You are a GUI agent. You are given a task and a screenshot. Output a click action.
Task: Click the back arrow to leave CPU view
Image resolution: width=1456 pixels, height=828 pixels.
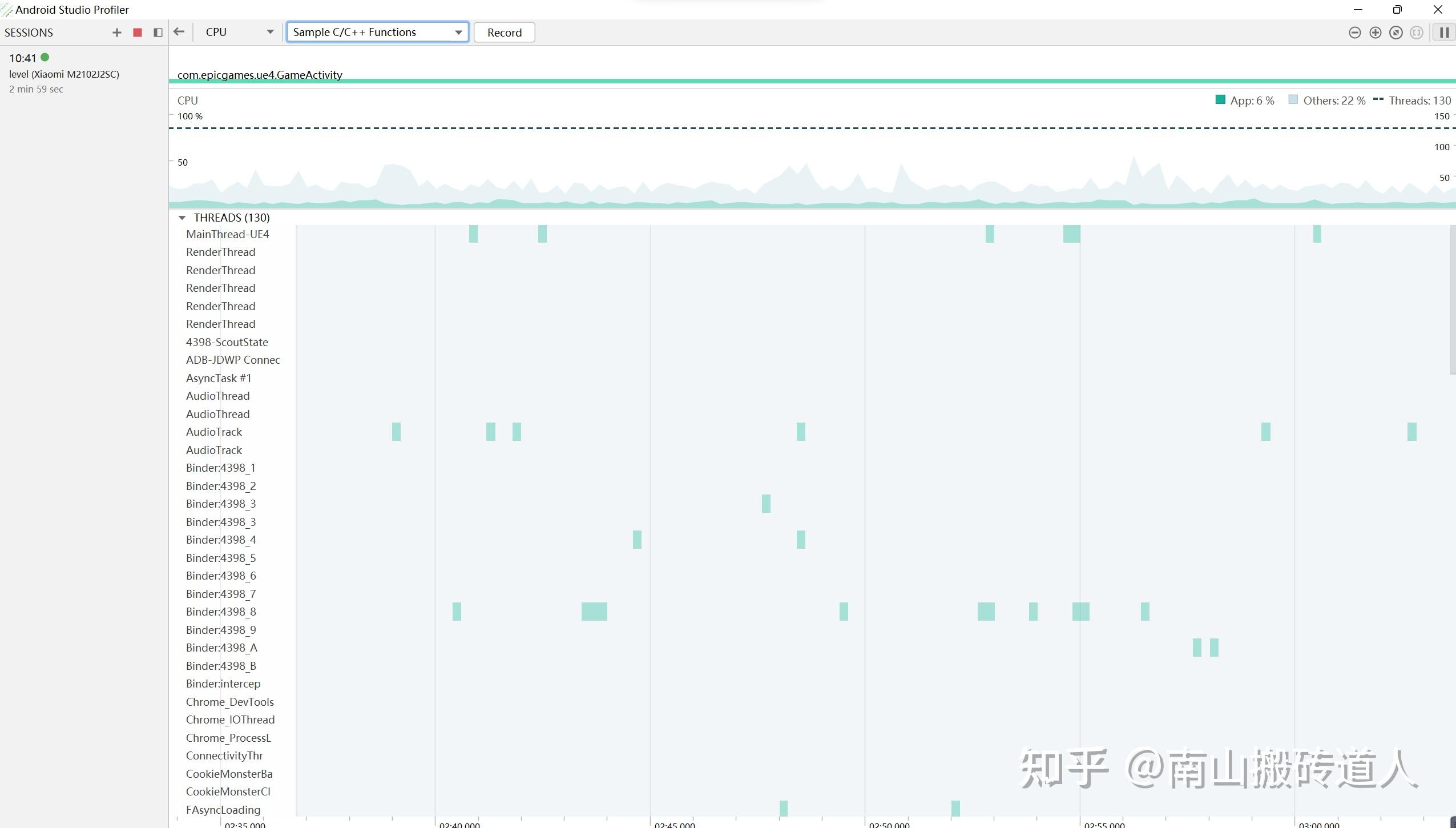tap(179, 33)
